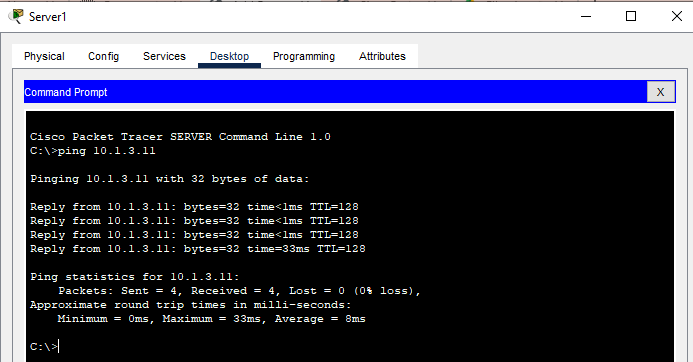Close the Command Prompt with X button
This screenshot has width=693, height=362.
coord(661,92)
